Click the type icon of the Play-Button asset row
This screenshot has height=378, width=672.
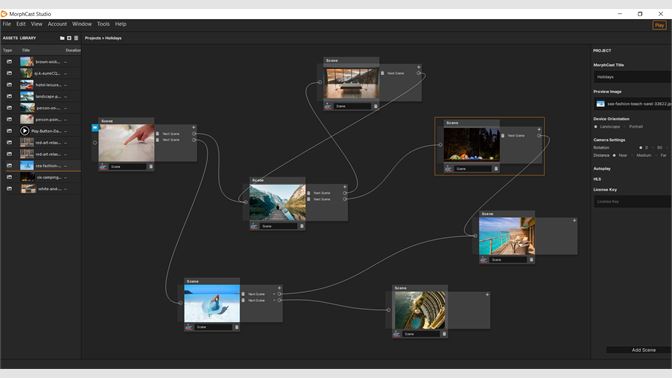[9, 131]
